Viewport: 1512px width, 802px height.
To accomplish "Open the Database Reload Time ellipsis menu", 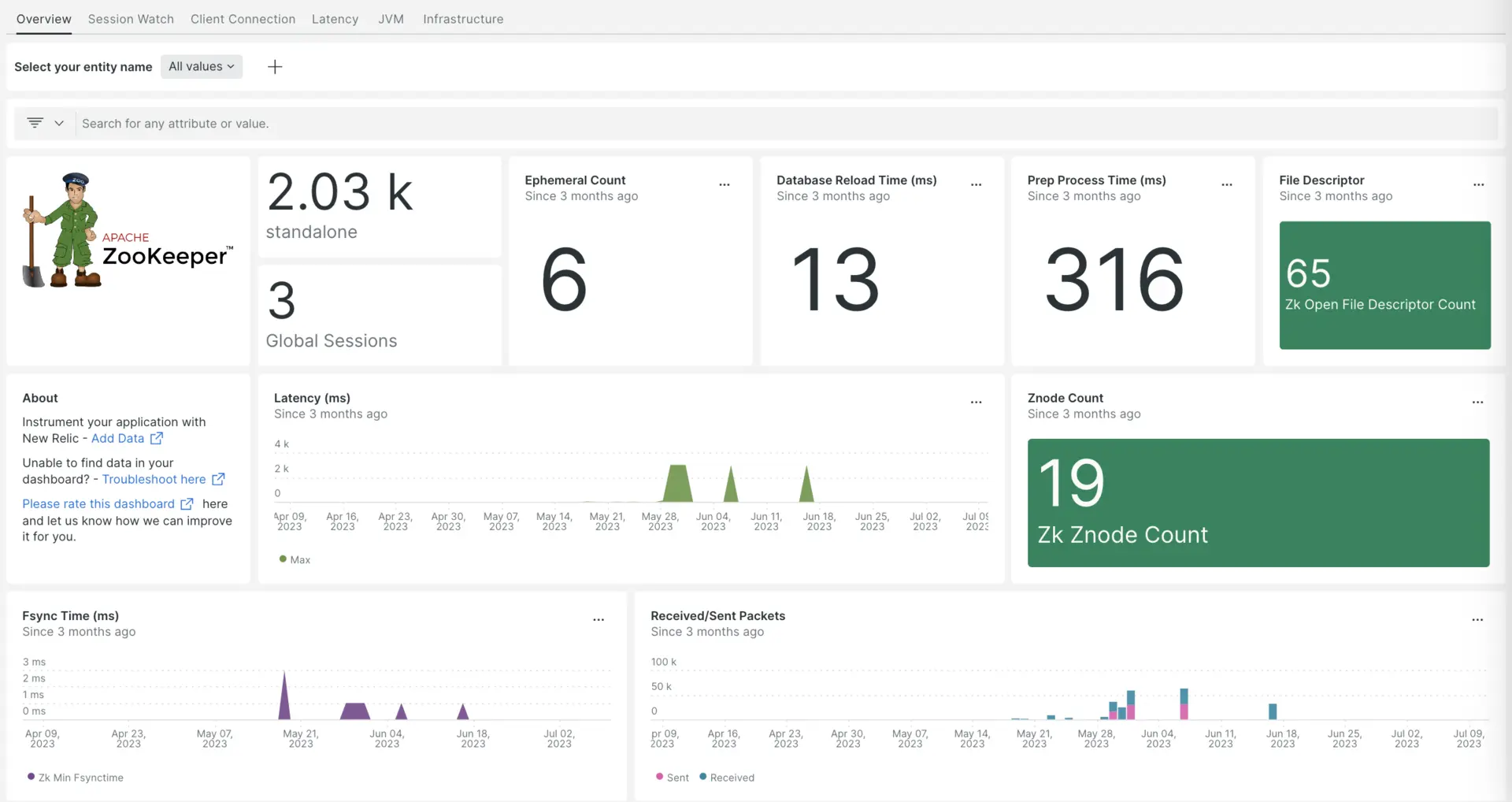I will [x=976, y=185].
